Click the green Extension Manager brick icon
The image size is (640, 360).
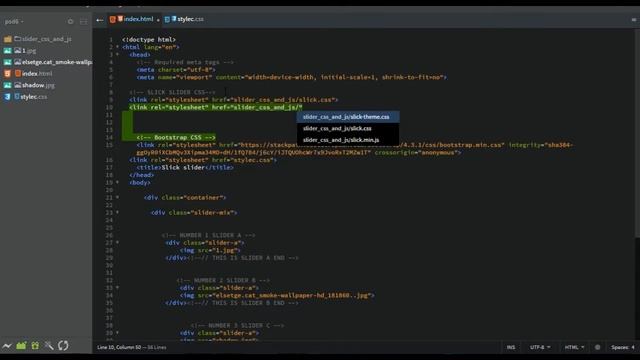(21, 346)
